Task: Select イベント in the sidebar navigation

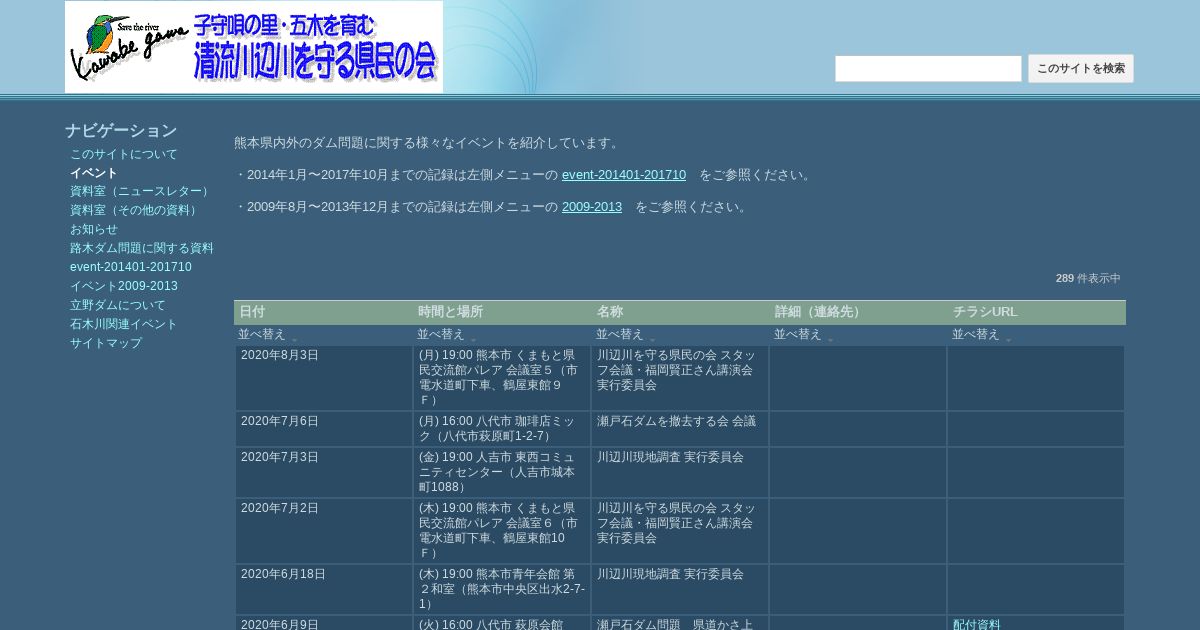Action: (94, 173)
